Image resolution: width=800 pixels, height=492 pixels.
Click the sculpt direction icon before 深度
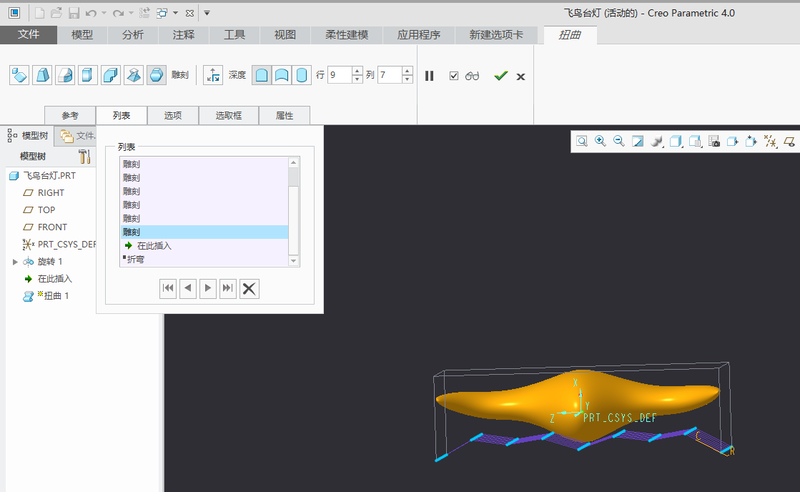click(x=213, y=76)
